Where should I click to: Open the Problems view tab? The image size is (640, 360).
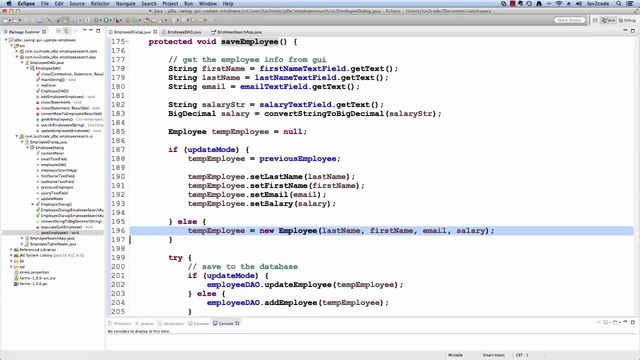(120, 323)
